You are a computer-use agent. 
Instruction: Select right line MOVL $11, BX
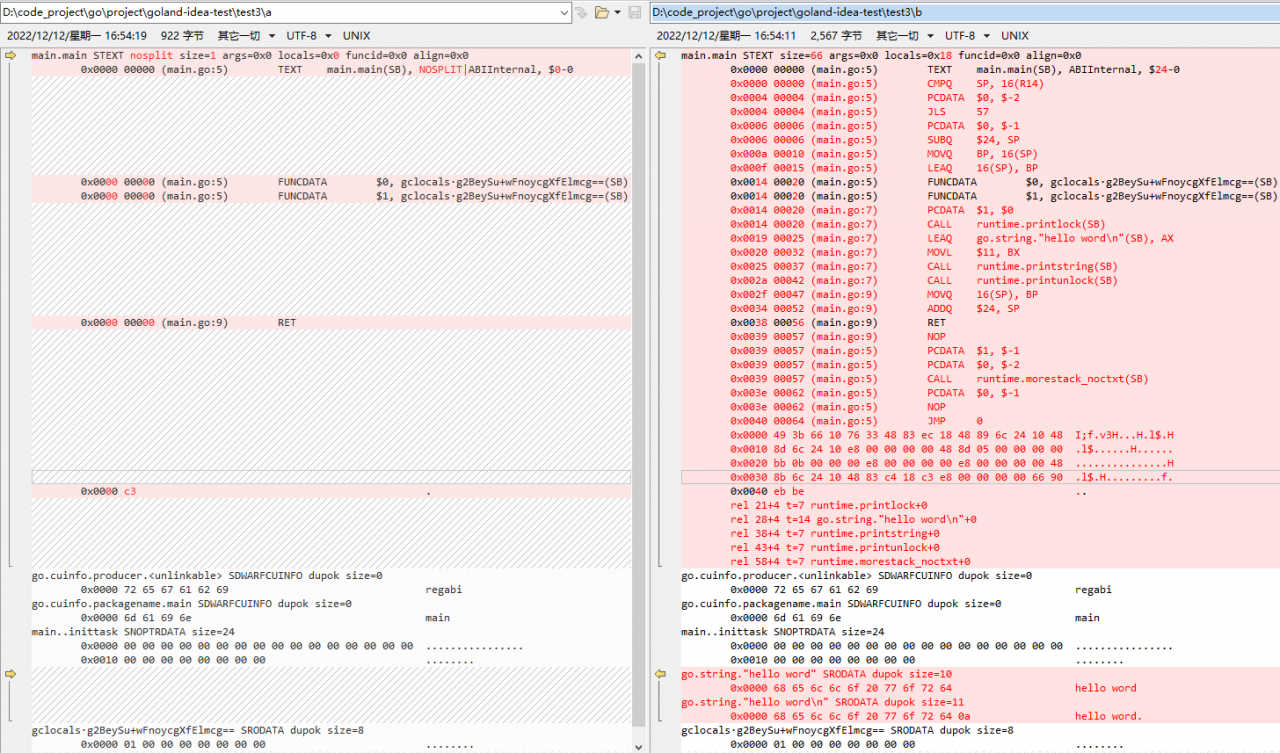coord(978,253)
